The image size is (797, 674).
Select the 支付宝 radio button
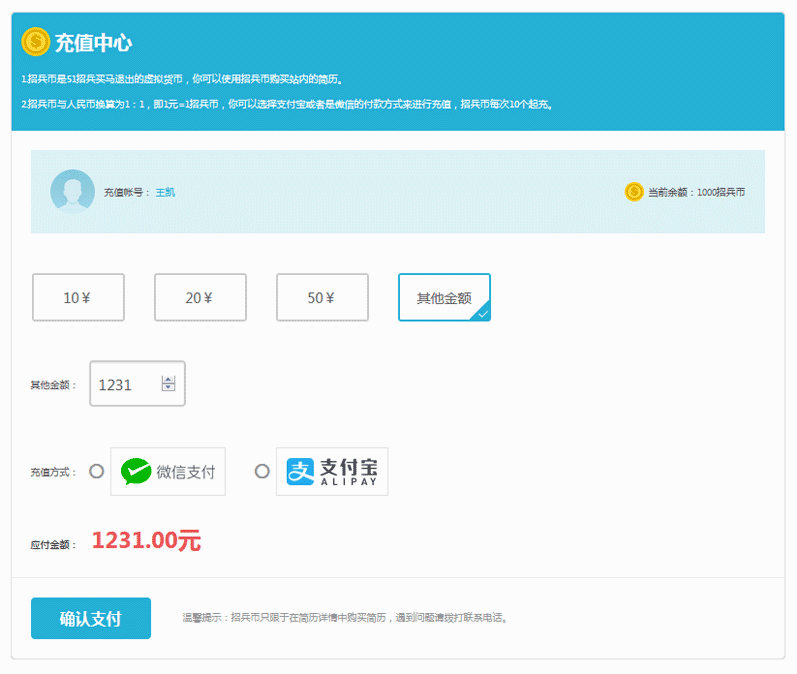point(262,471)
